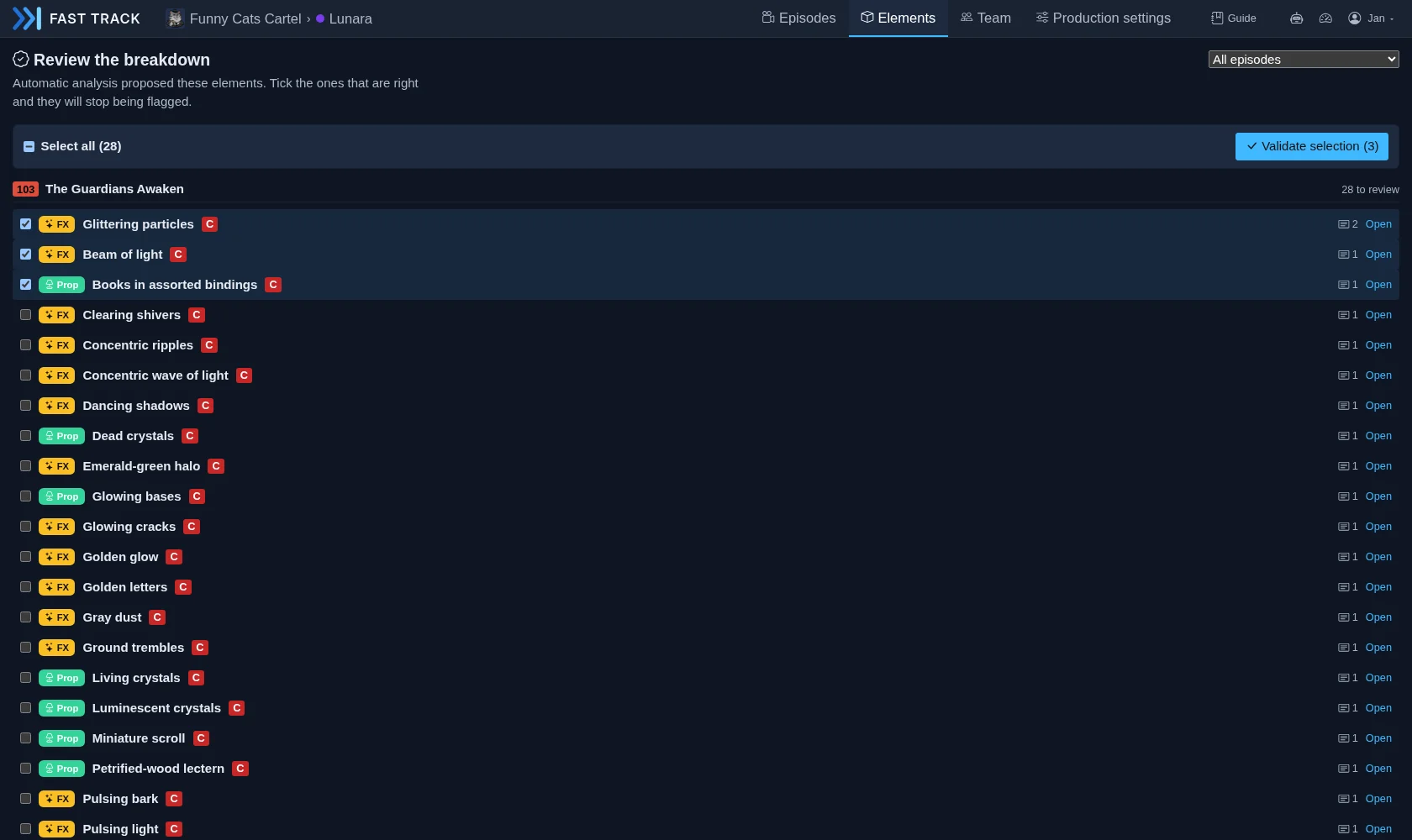Click Open link for Petrified-wood lectern
Viewport: 1412px width, 840px height.
click(1378, 769)
